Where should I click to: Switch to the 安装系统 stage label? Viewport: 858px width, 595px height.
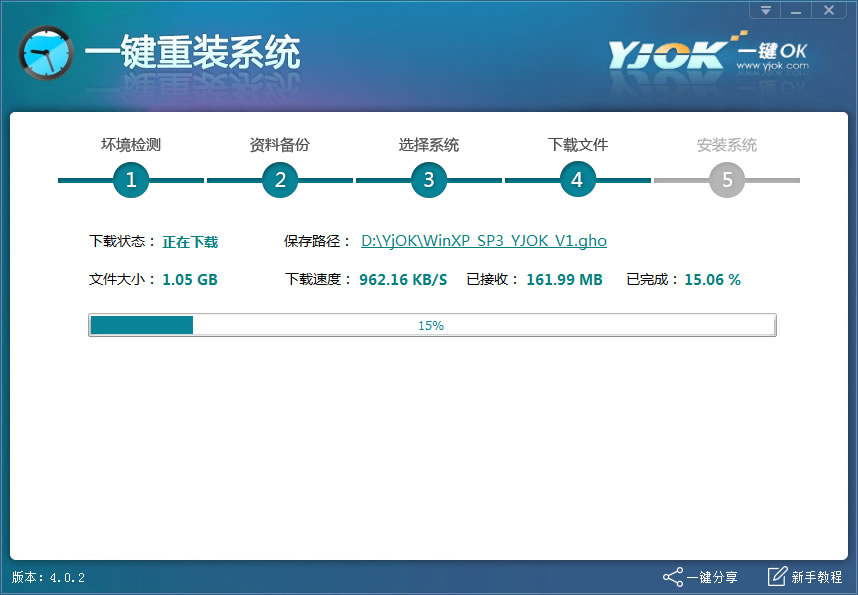726,144
